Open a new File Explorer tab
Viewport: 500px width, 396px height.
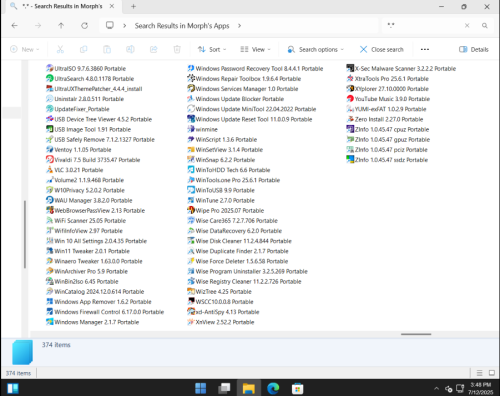coord(133,6)
